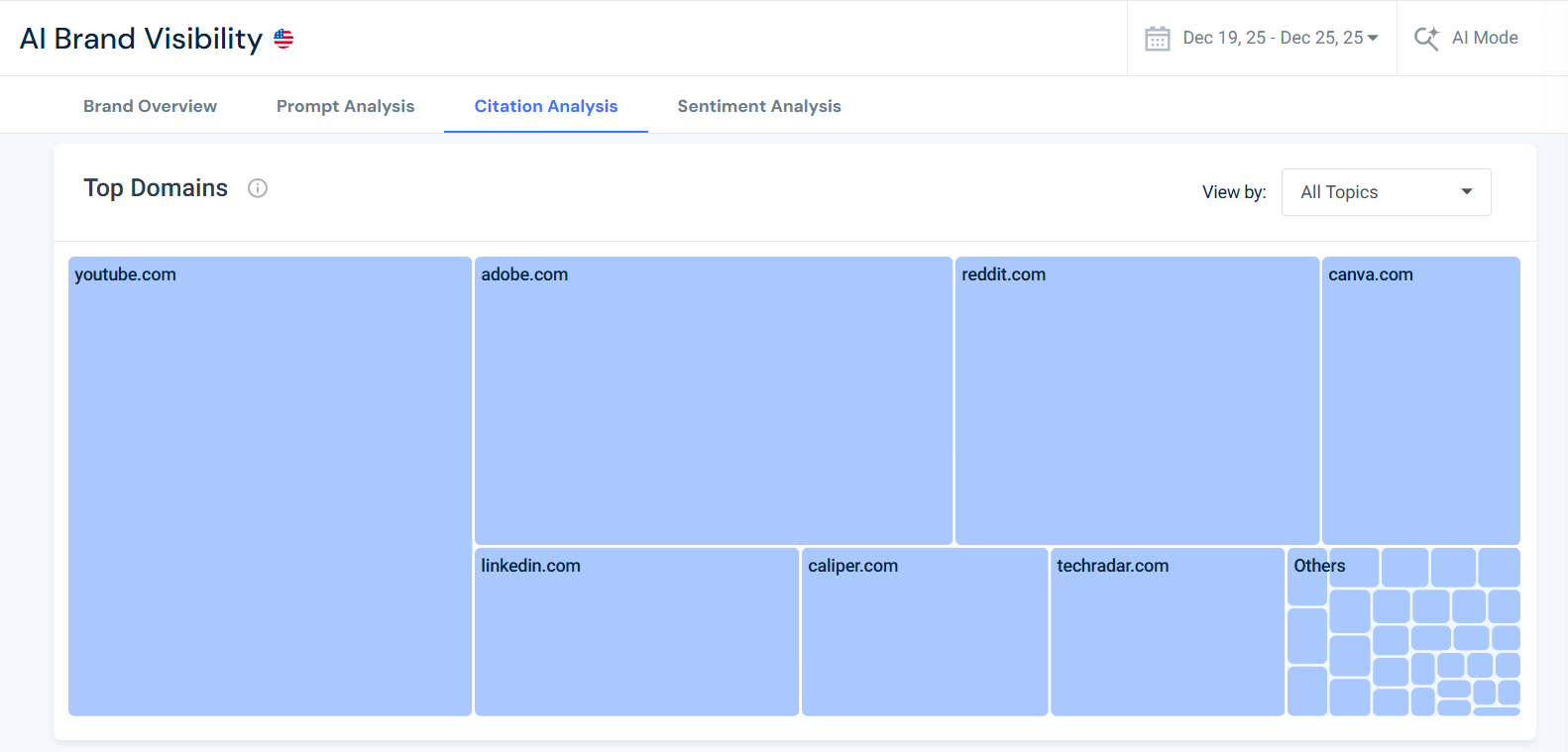Click the AI Mode label
1568x752 pixels.
click(x=1485, y=38)
